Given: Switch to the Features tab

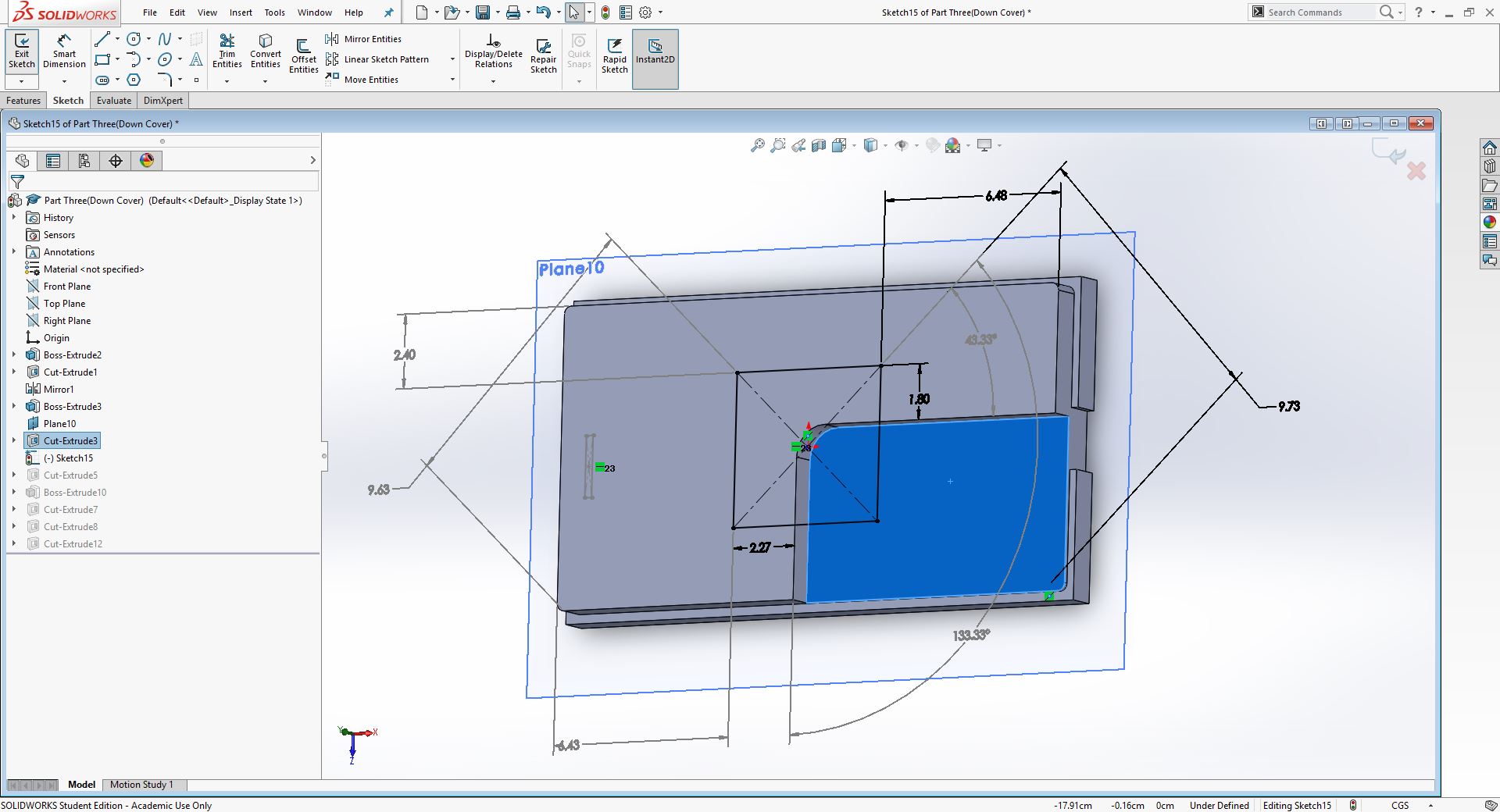Looking at the screenshot, I should click(x=23, y=101).
